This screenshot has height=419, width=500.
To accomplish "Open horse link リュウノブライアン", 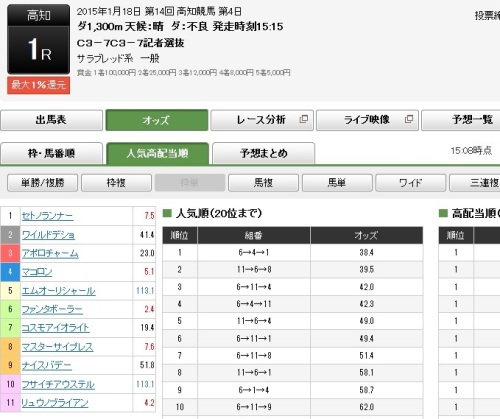I will point(55,403).
